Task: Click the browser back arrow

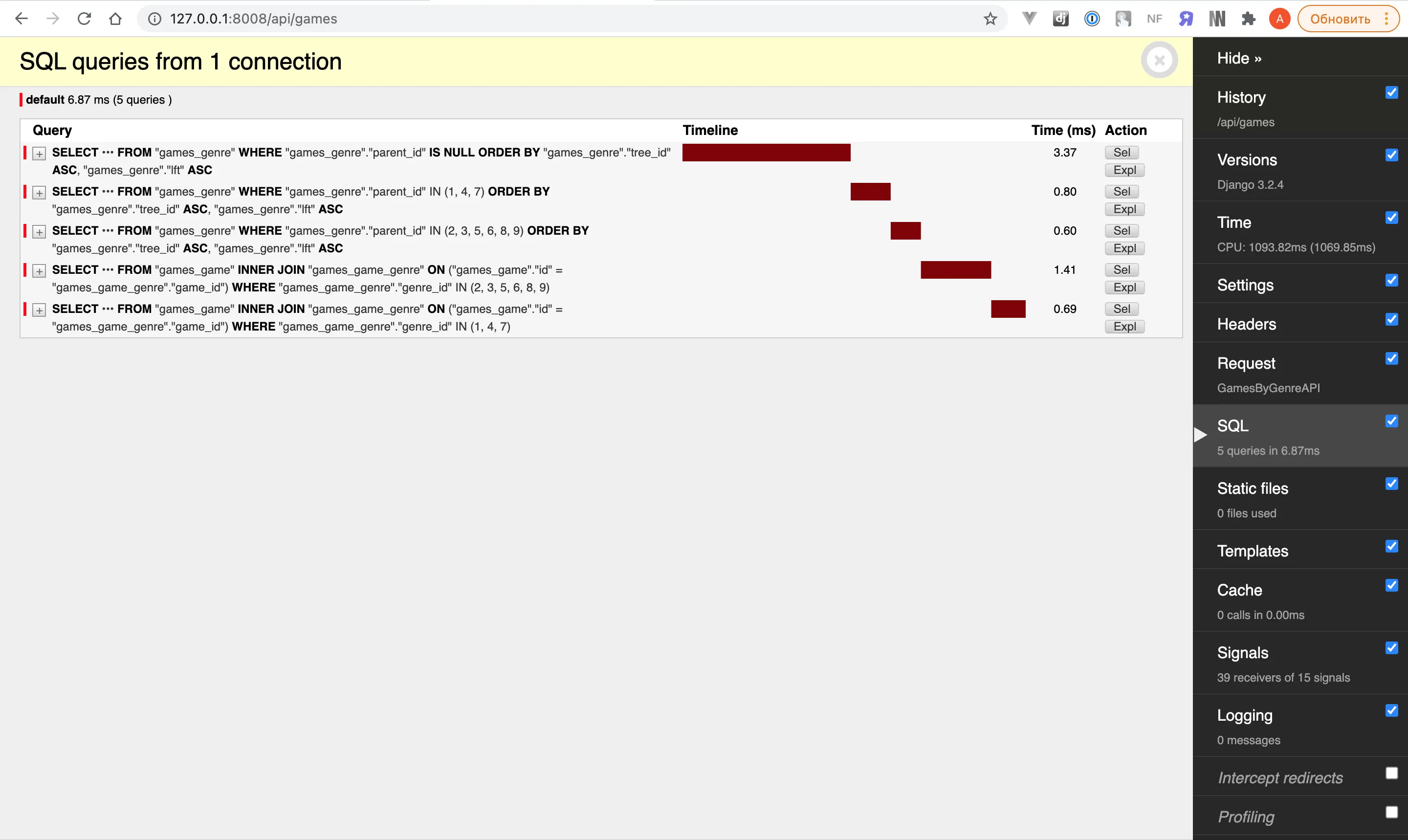Action: pyautogui.click(x=22, y=19)
